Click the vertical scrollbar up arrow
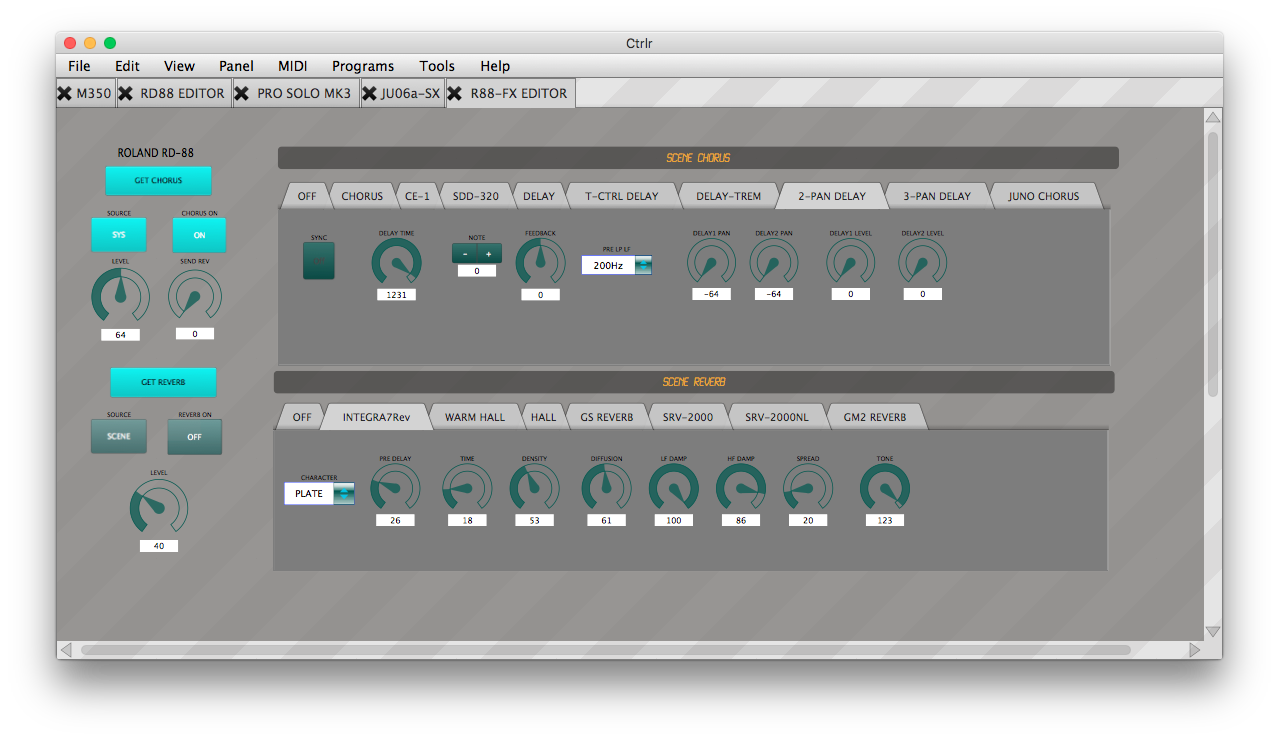1279x740 pixels. coord(1213,117)
